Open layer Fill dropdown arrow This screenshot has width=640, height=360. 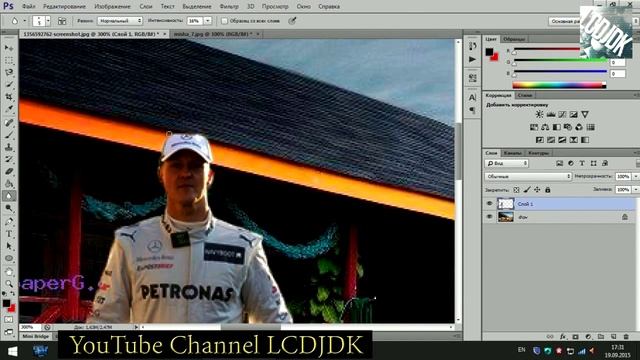[636, 190]
